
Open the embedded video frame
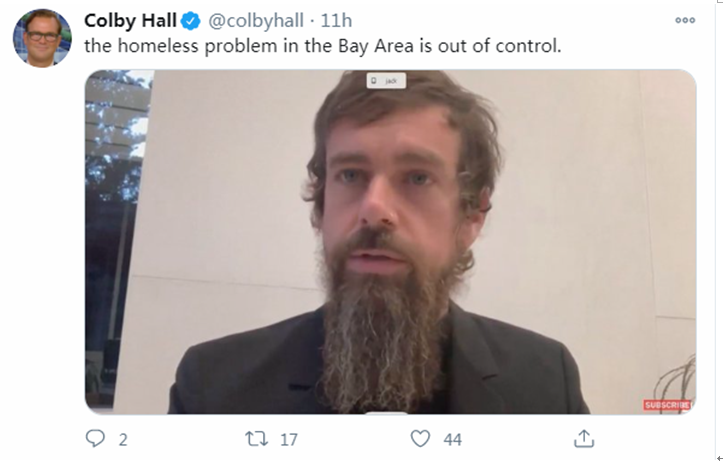390,242
